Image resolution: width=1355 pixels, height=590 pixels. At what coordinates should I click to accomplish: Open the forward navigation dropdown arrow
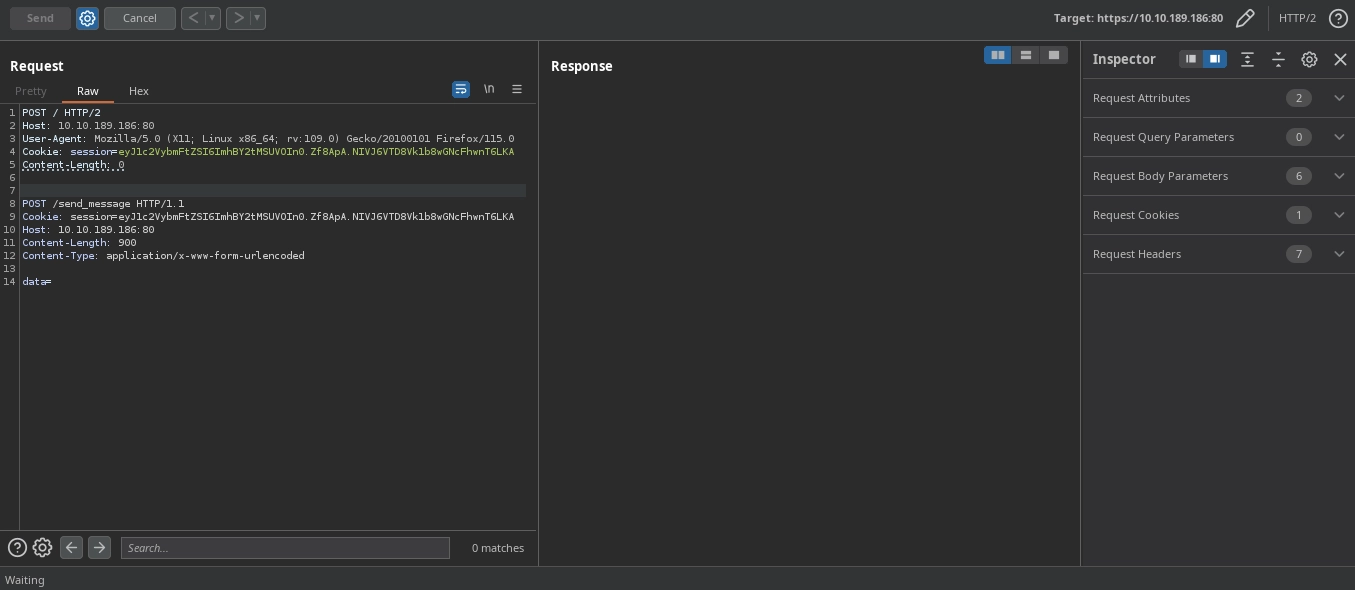pos(257,18)
